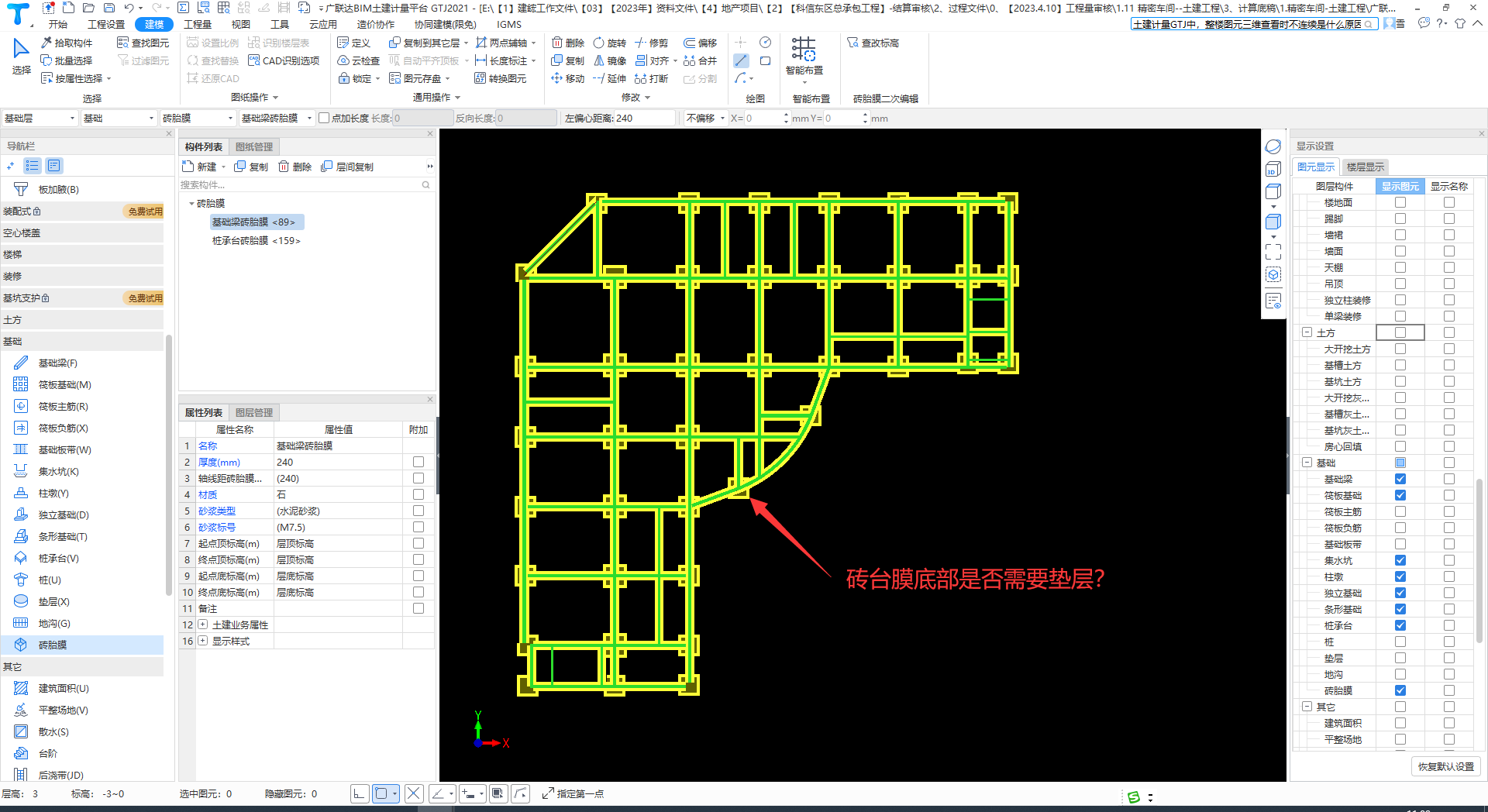The height and width of the screenshot is (812, 1488).
Task: Open the 按属性选择 dropdown arrow
Action: coord(109,78)
